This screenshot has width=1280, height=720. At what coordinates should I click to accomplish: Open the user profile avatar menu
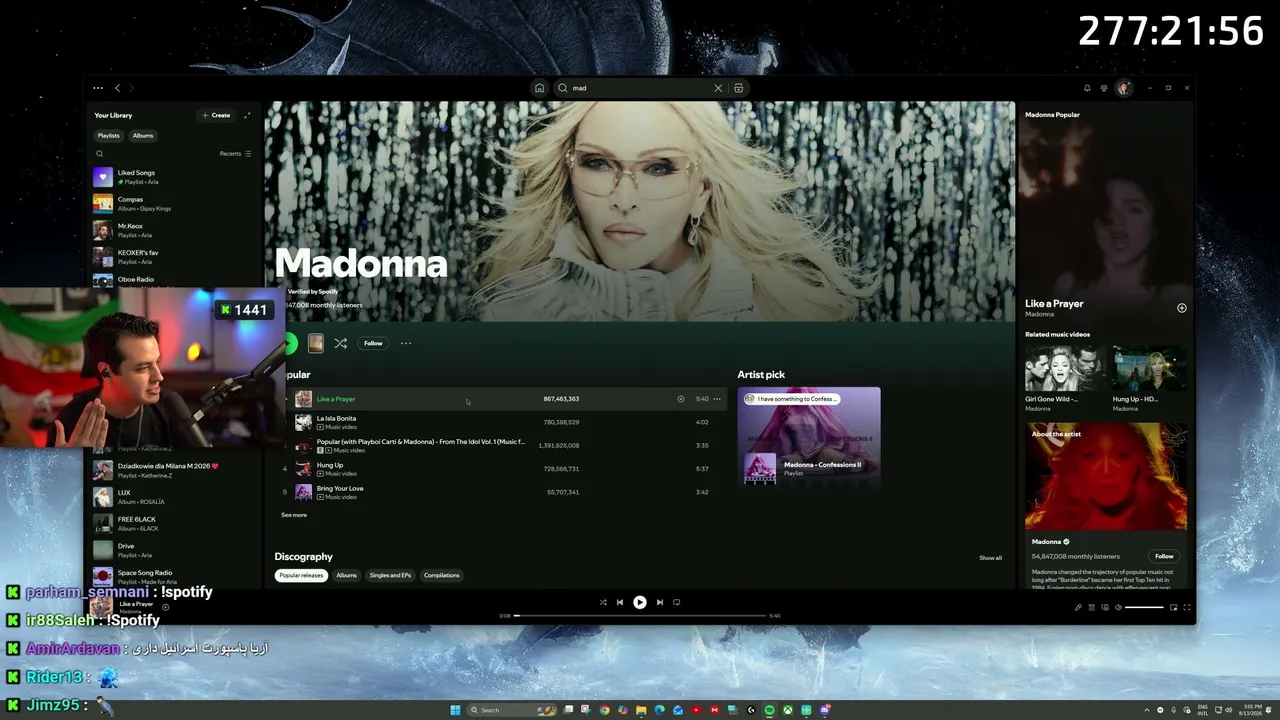[1123, 88]
